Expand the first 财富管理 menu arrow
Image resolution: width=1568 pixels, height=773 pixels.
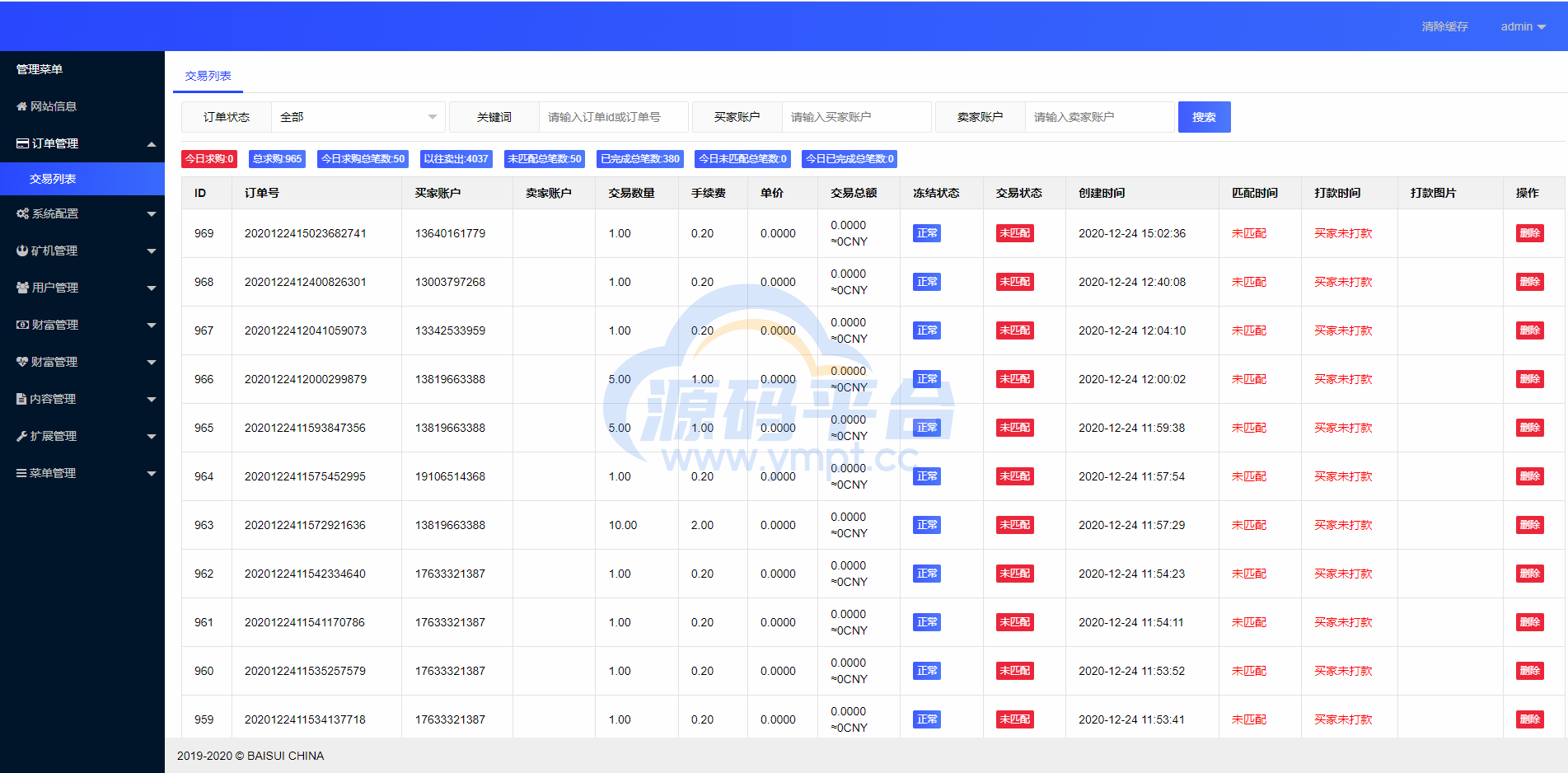152,326
